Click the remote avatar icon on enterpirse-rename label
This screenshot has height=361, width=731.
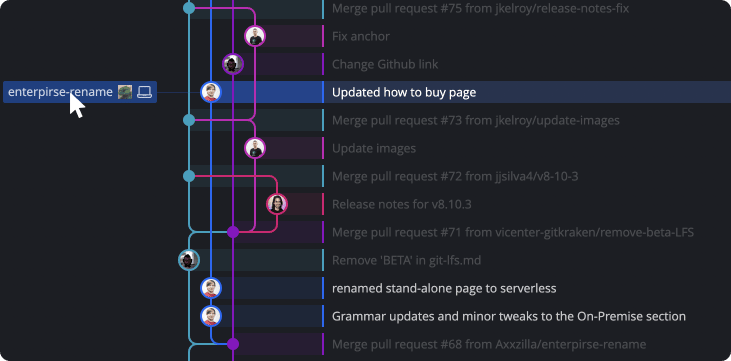point(125,92)
